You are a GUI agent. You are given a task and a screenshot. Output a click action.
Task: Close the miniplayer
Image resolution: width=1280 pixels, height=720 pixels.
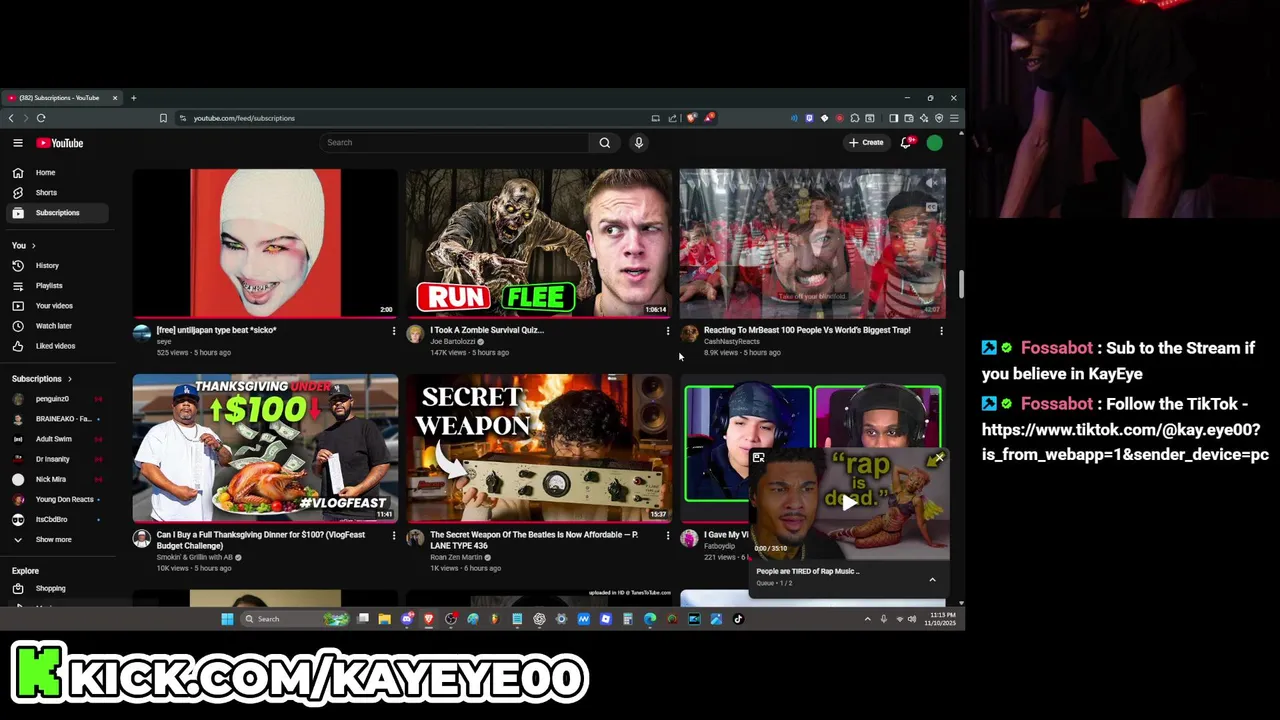pyautogui.click(x=938, y=459)
